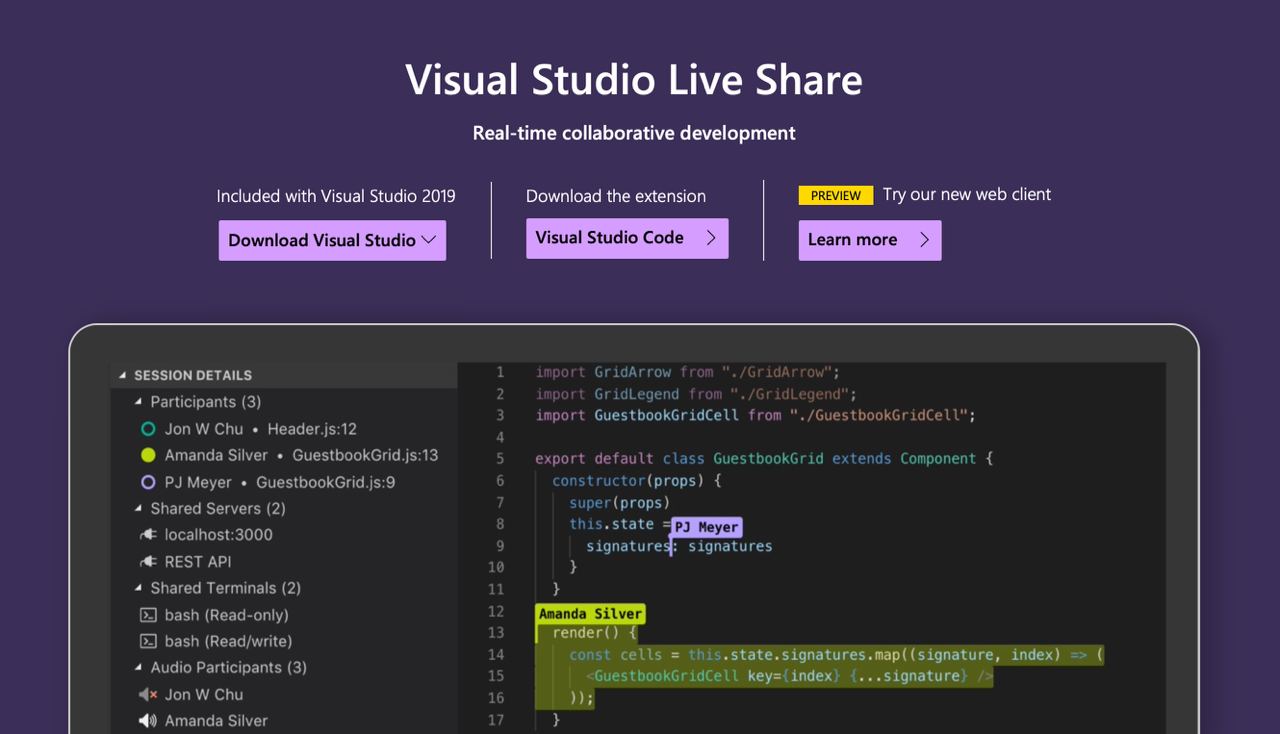Screen dimensions: 1280x734
Task: Click 'Included with Visual Studio 2019' text
Action: pos(336,196)
